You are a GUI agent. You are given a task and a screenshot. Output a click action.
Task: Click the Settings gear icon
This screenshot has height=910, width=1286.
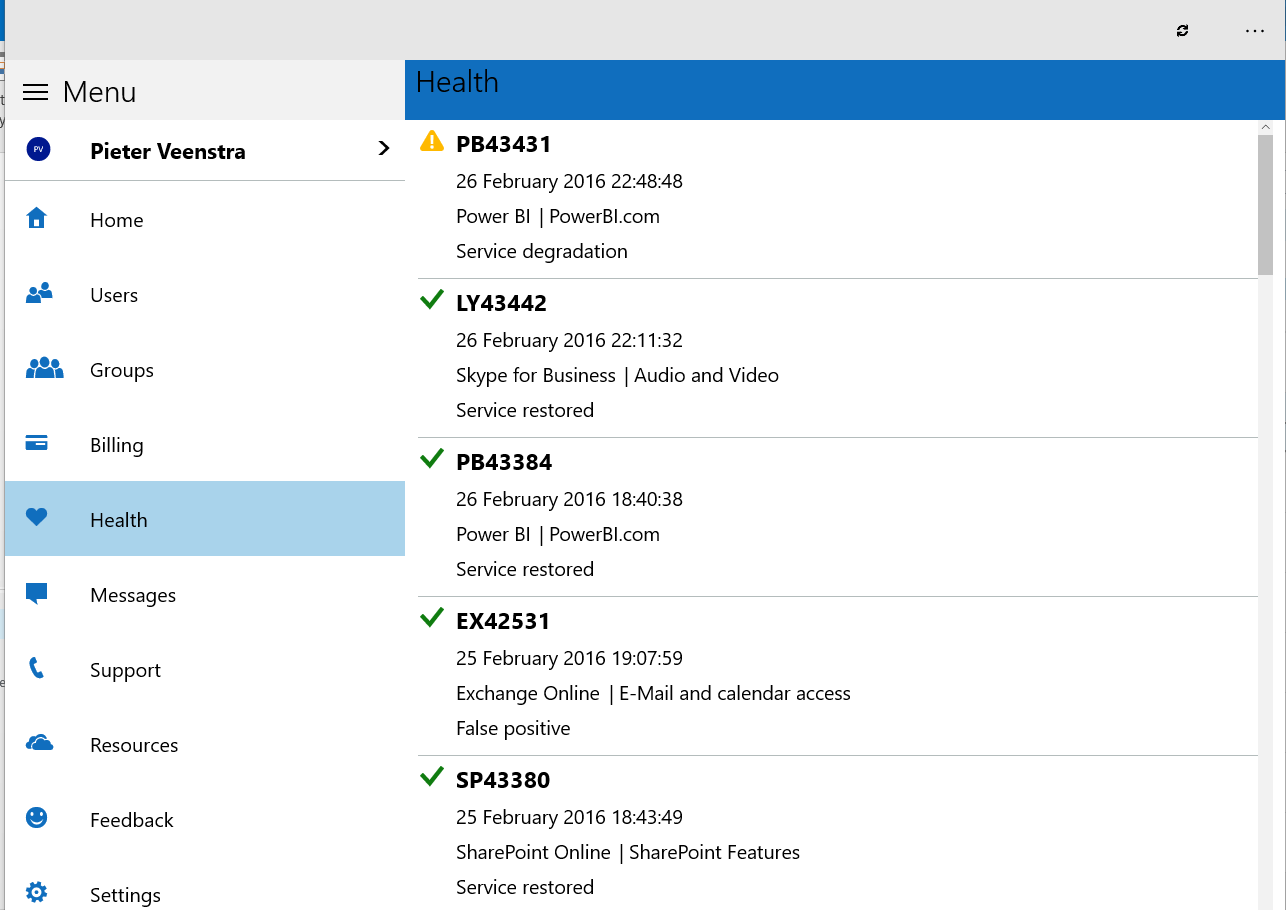point(37,892)
